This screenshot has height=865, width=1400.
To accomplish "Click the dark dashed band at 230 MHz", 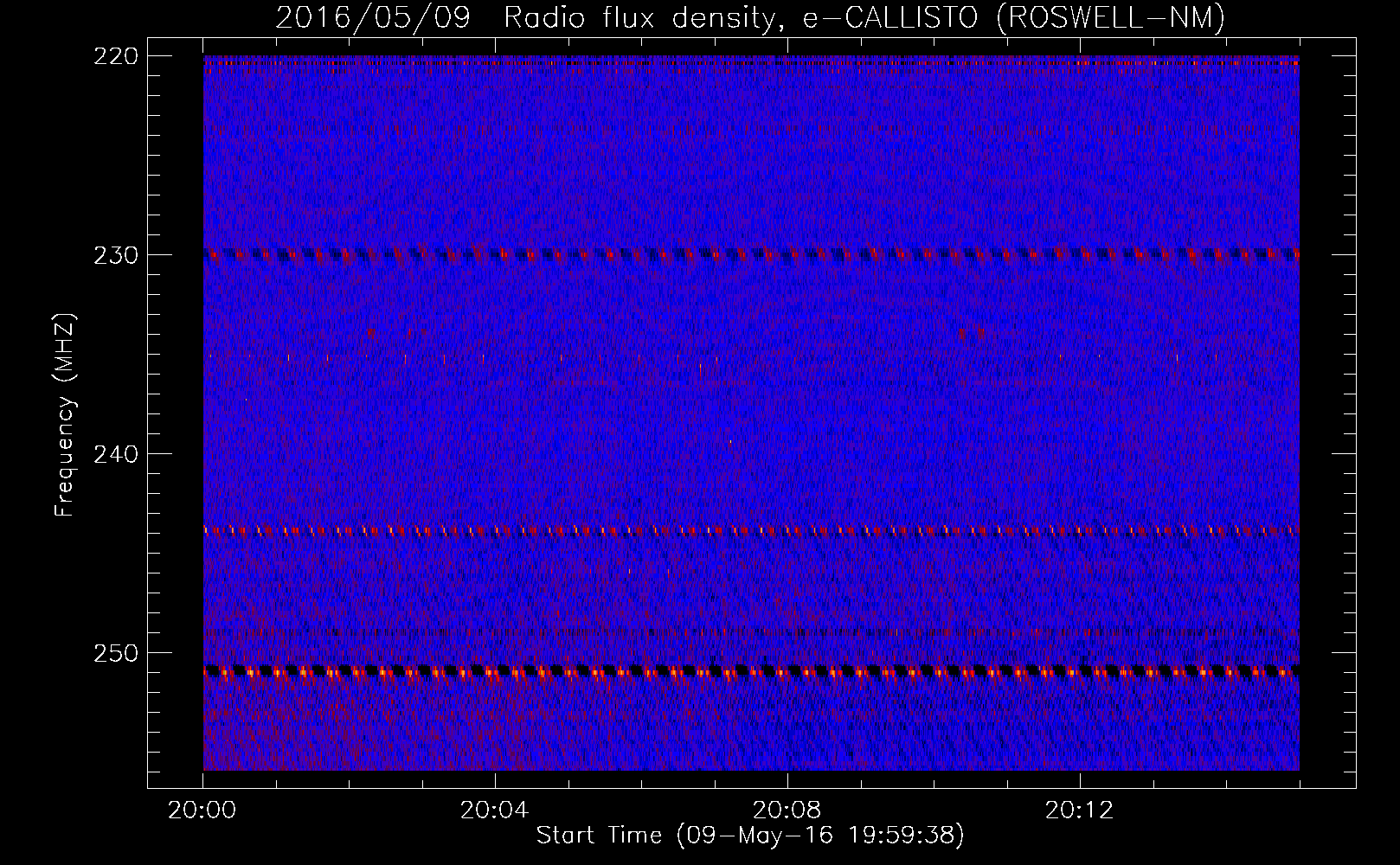I will point(751,254).
